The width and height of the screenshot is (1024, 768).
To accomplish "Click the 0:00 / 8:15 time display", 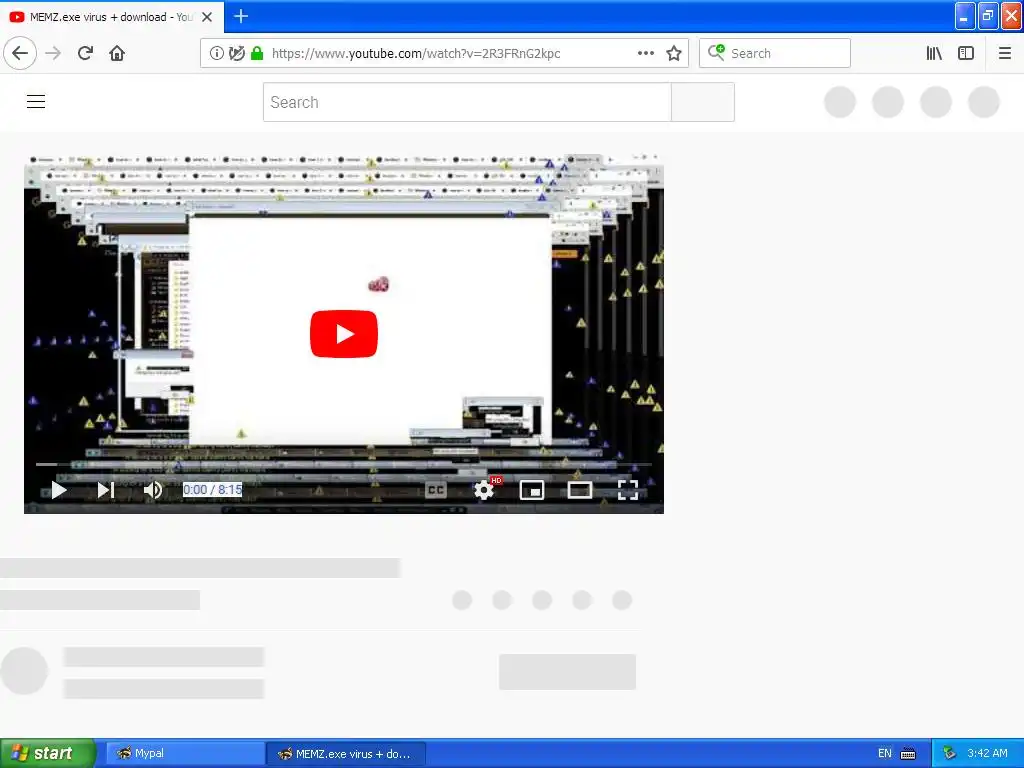I will pyautogui.click(x=212, y=490).
